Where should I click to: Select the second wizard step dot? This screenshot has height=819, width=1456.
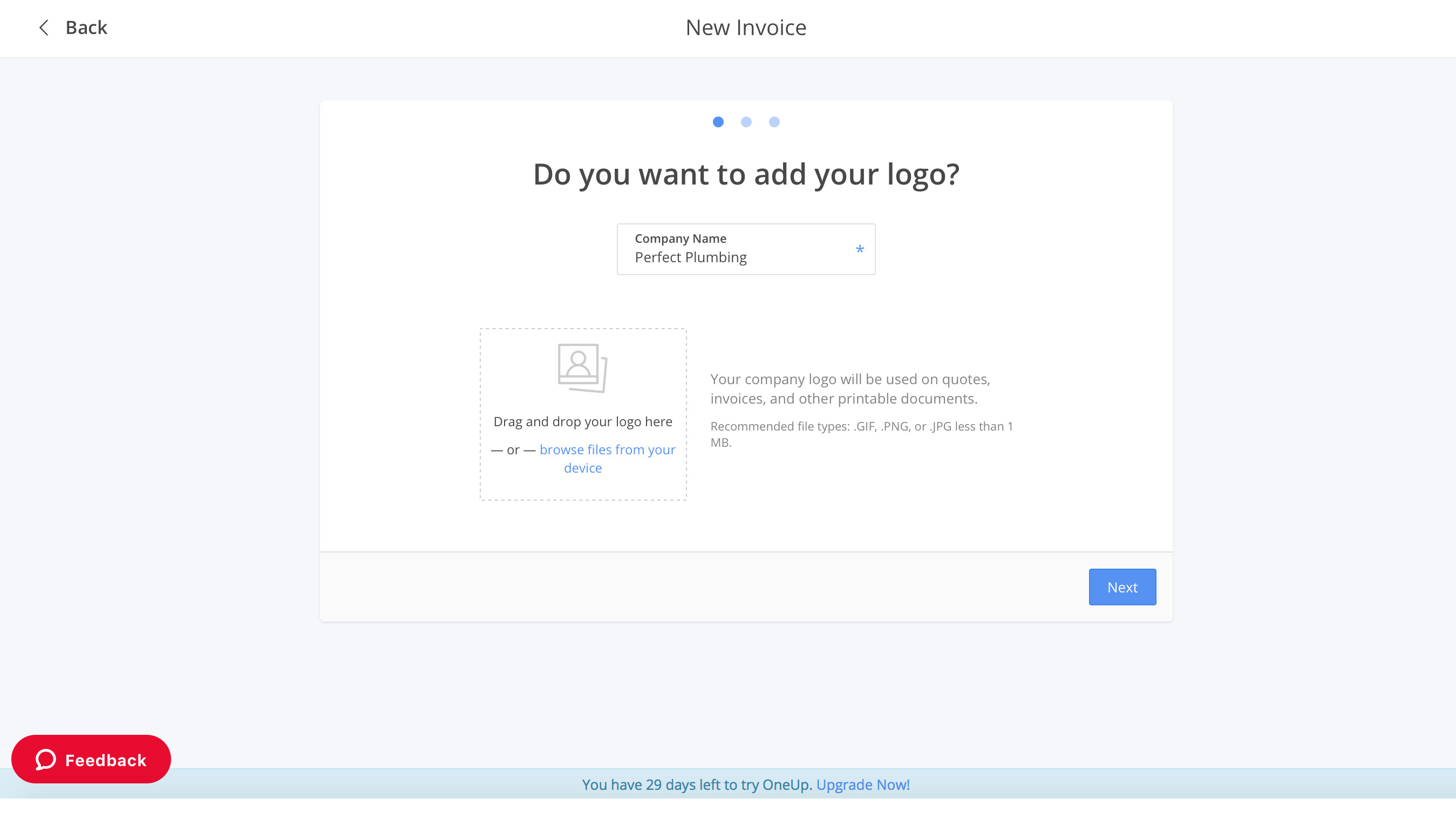[x=746, y=121]
